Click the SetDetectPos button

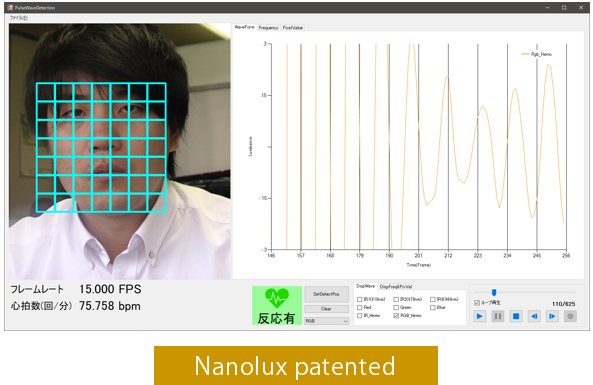click(x=326, y=294)
